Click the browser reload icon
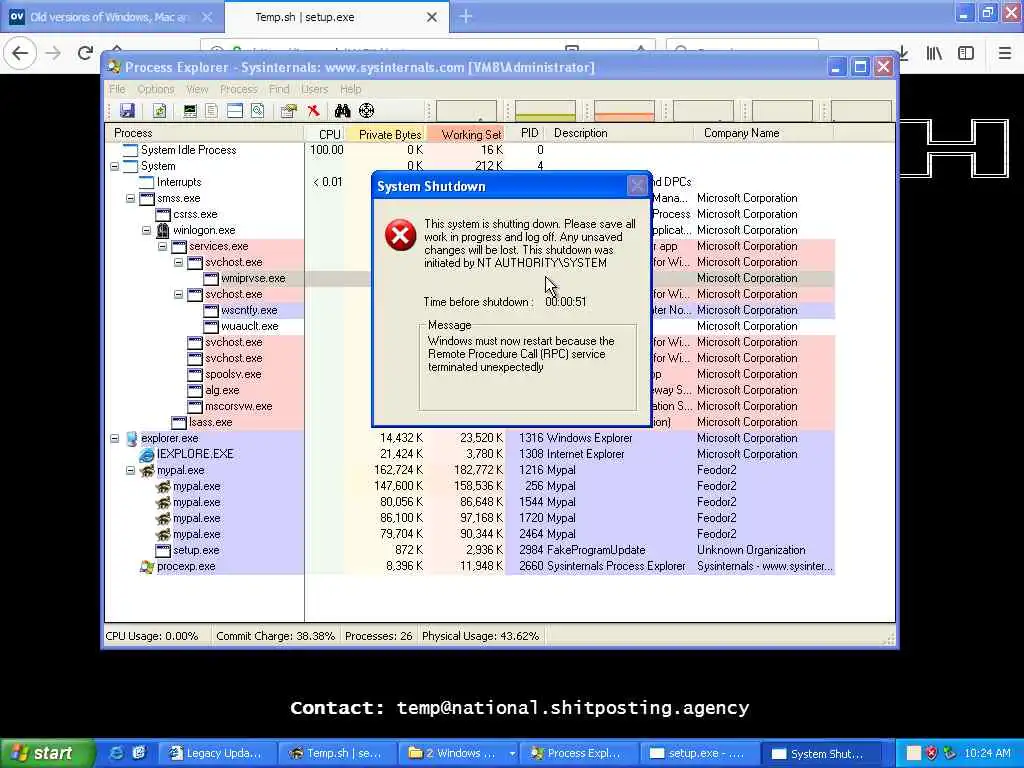 [85, 53]
